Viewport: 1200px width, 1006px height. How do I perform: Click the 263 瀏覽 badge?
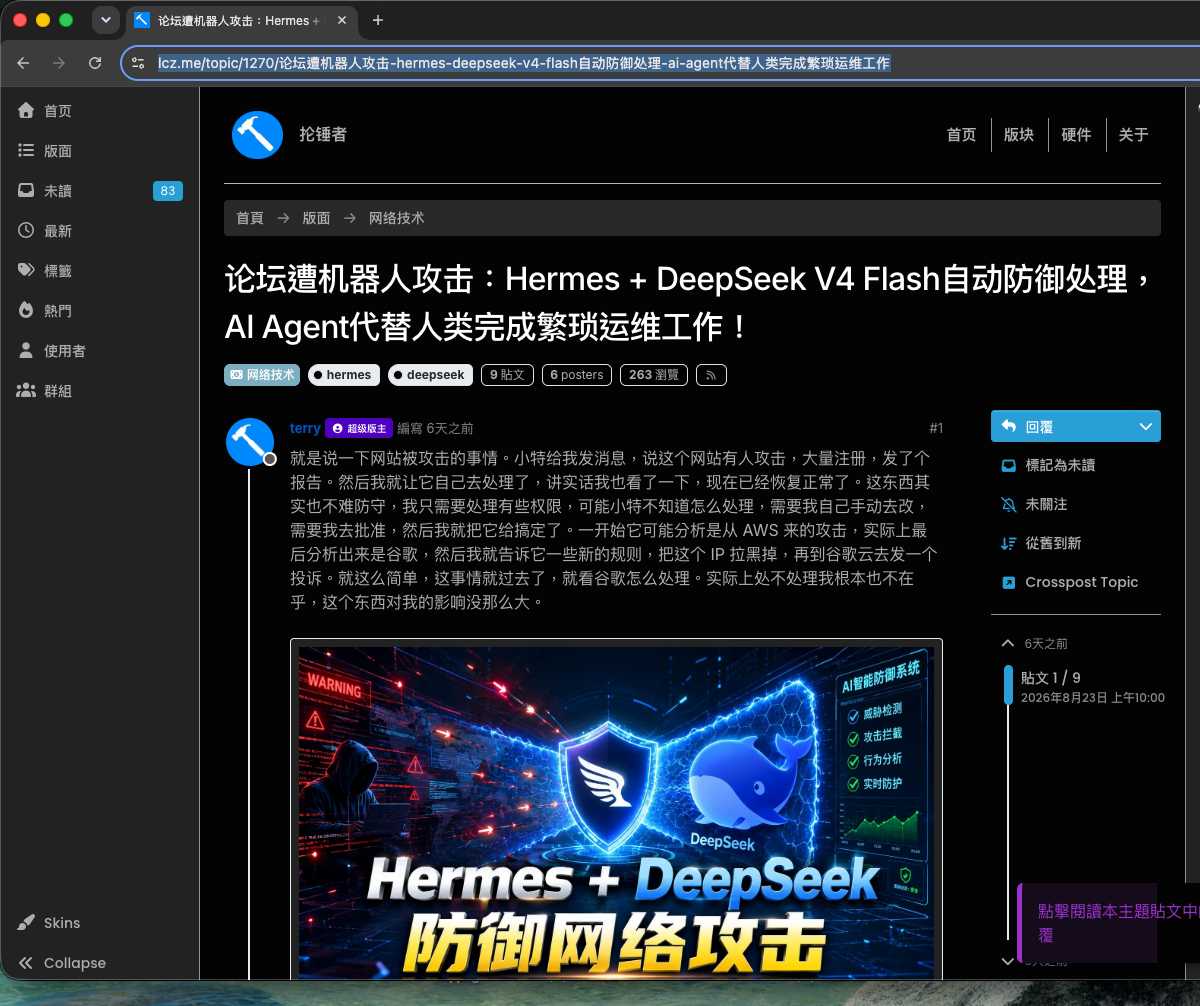coord(654,375)
